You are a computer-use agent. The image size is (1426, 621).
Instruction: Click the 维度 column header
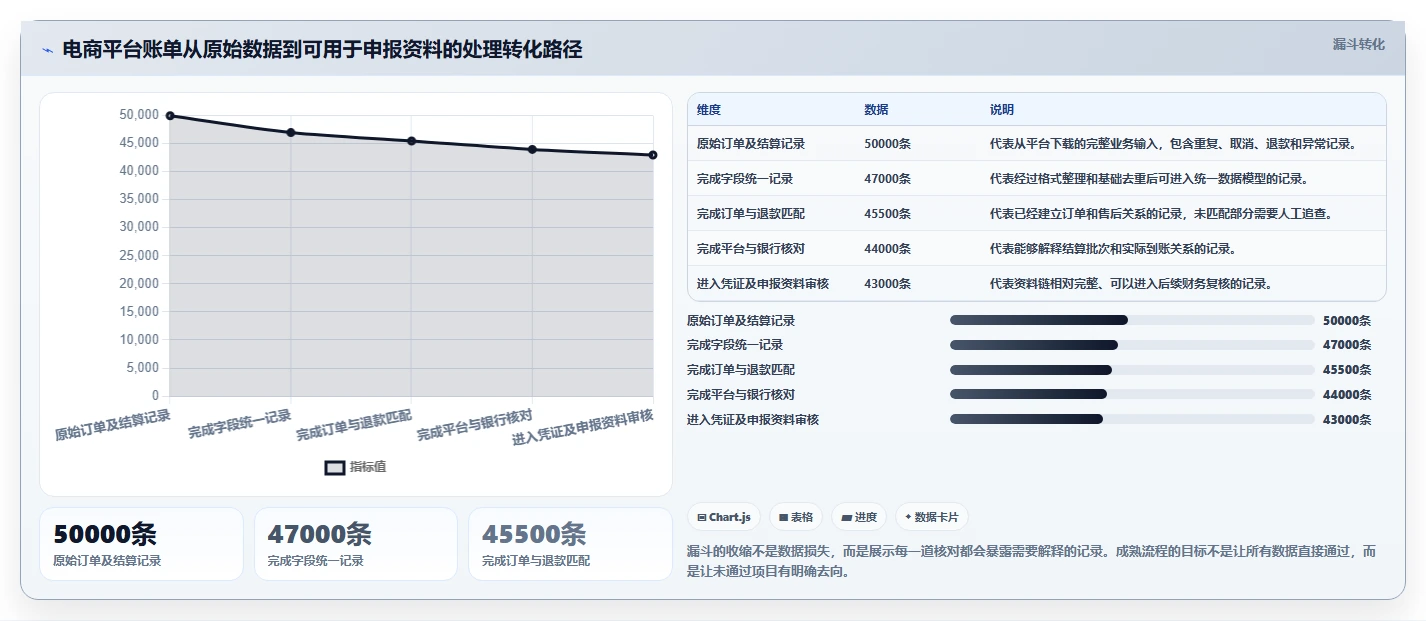pos(709,110)
